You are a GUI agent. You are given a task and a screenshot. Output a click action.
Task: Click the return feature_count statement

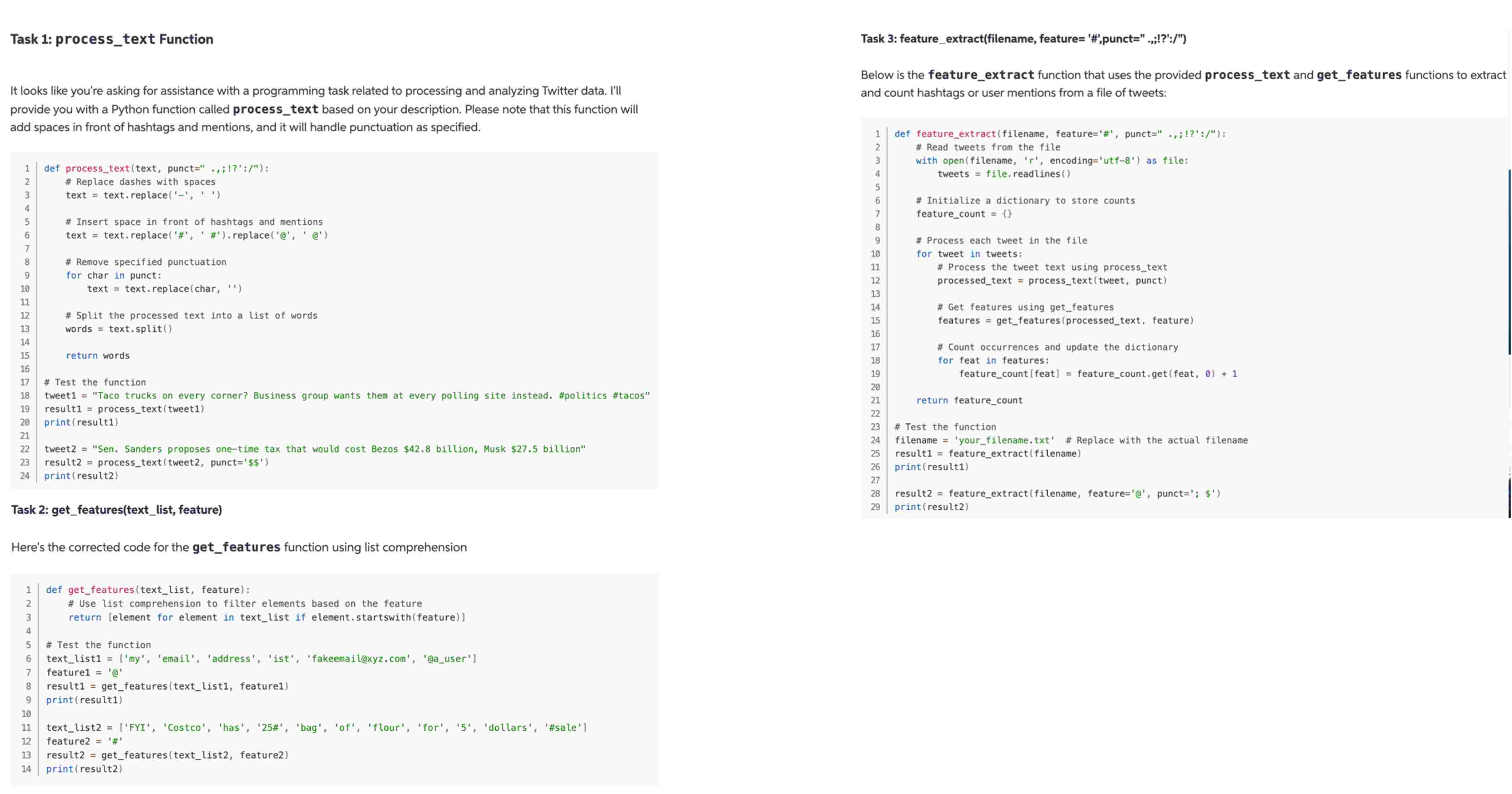pos(968,400)
